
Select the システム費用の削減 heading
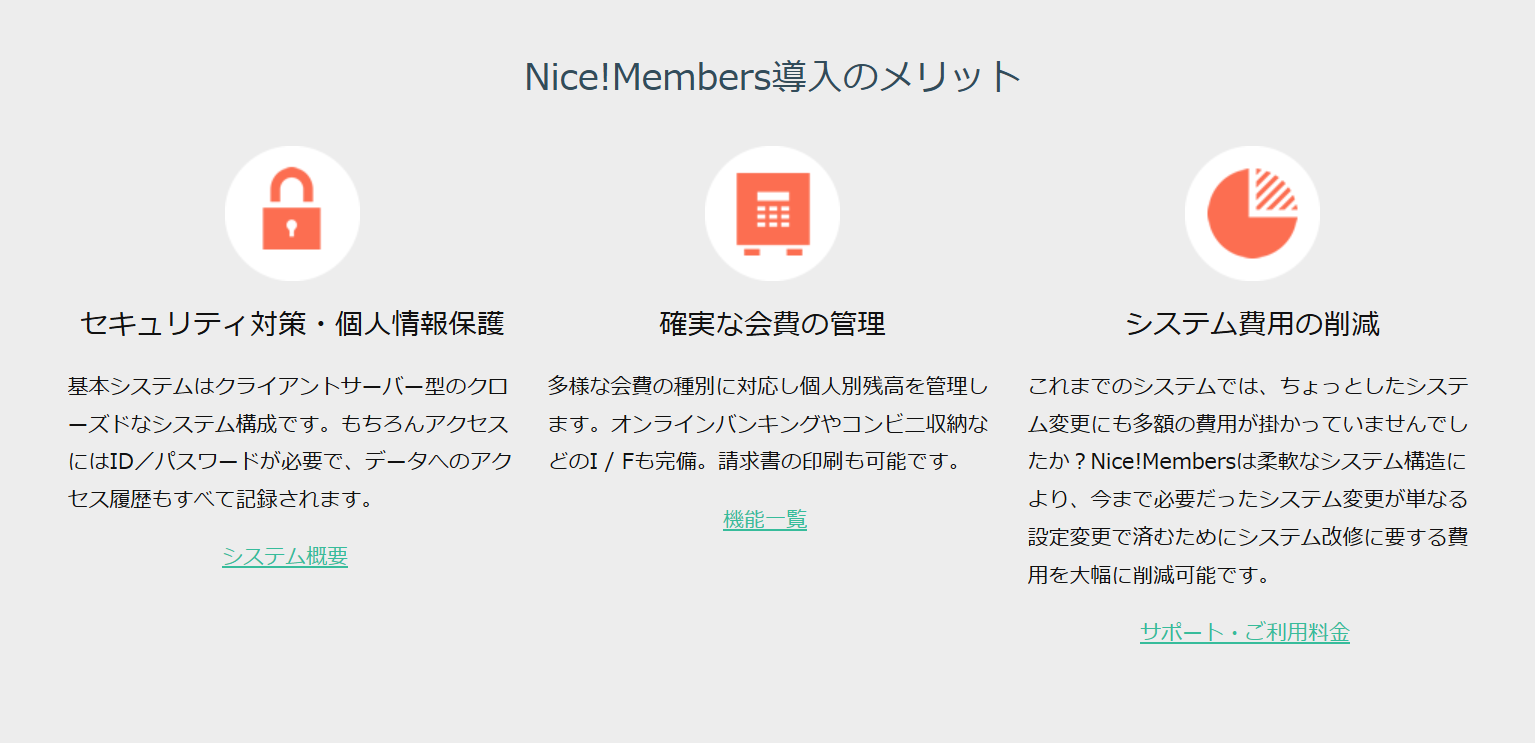[1252, 324]
